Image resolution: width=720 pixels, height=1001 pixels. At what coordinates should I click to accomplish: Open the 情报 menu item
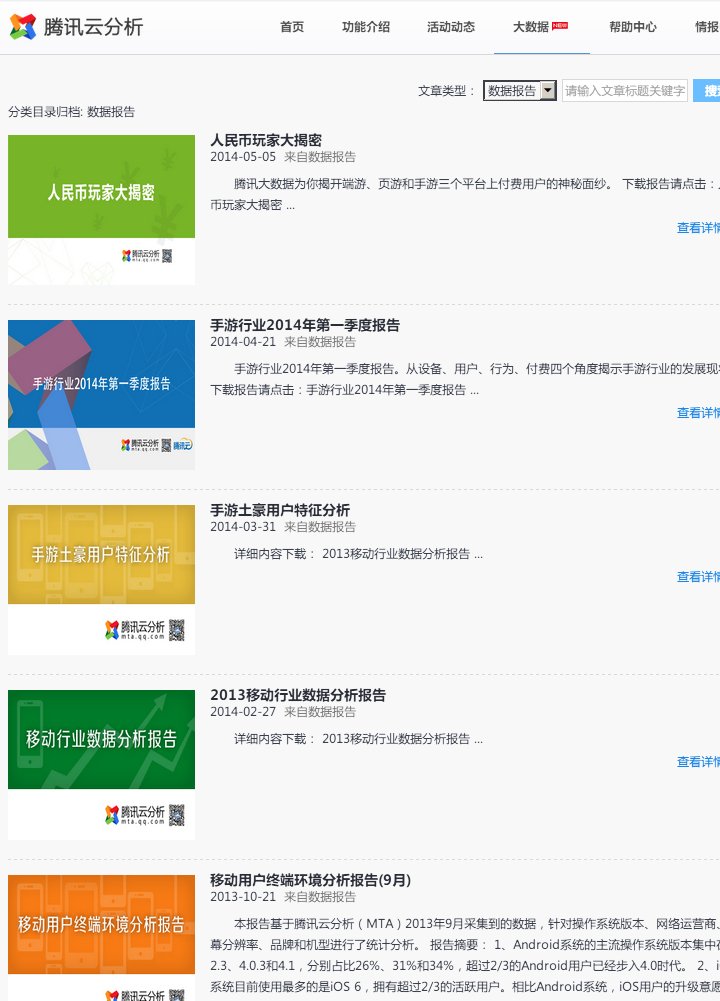pyautogui.click(x=707, y=27)
